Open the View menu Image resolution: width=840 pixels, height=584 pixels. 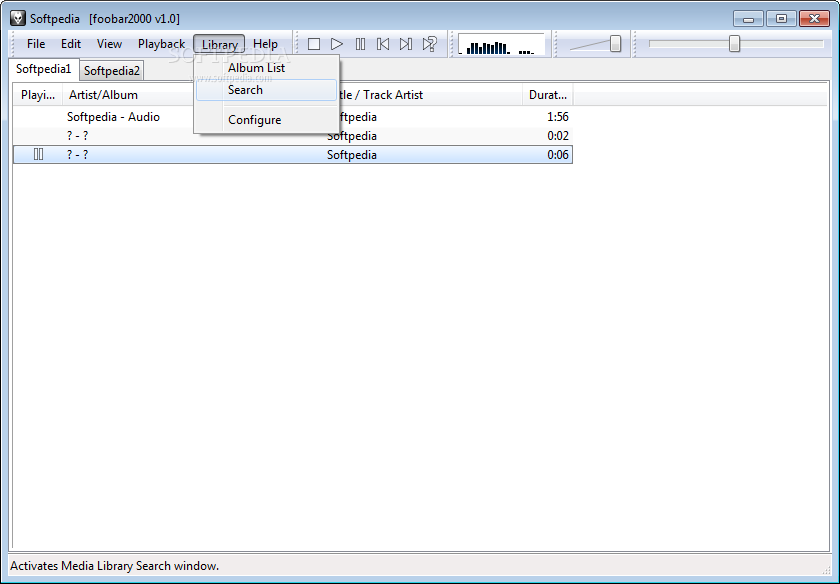(109, 44)
